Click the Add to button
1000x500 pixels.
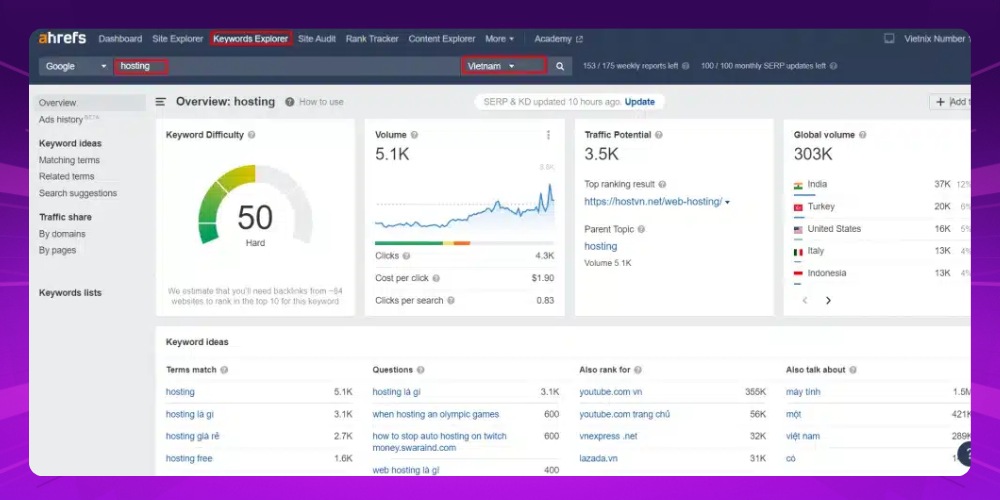950,102
